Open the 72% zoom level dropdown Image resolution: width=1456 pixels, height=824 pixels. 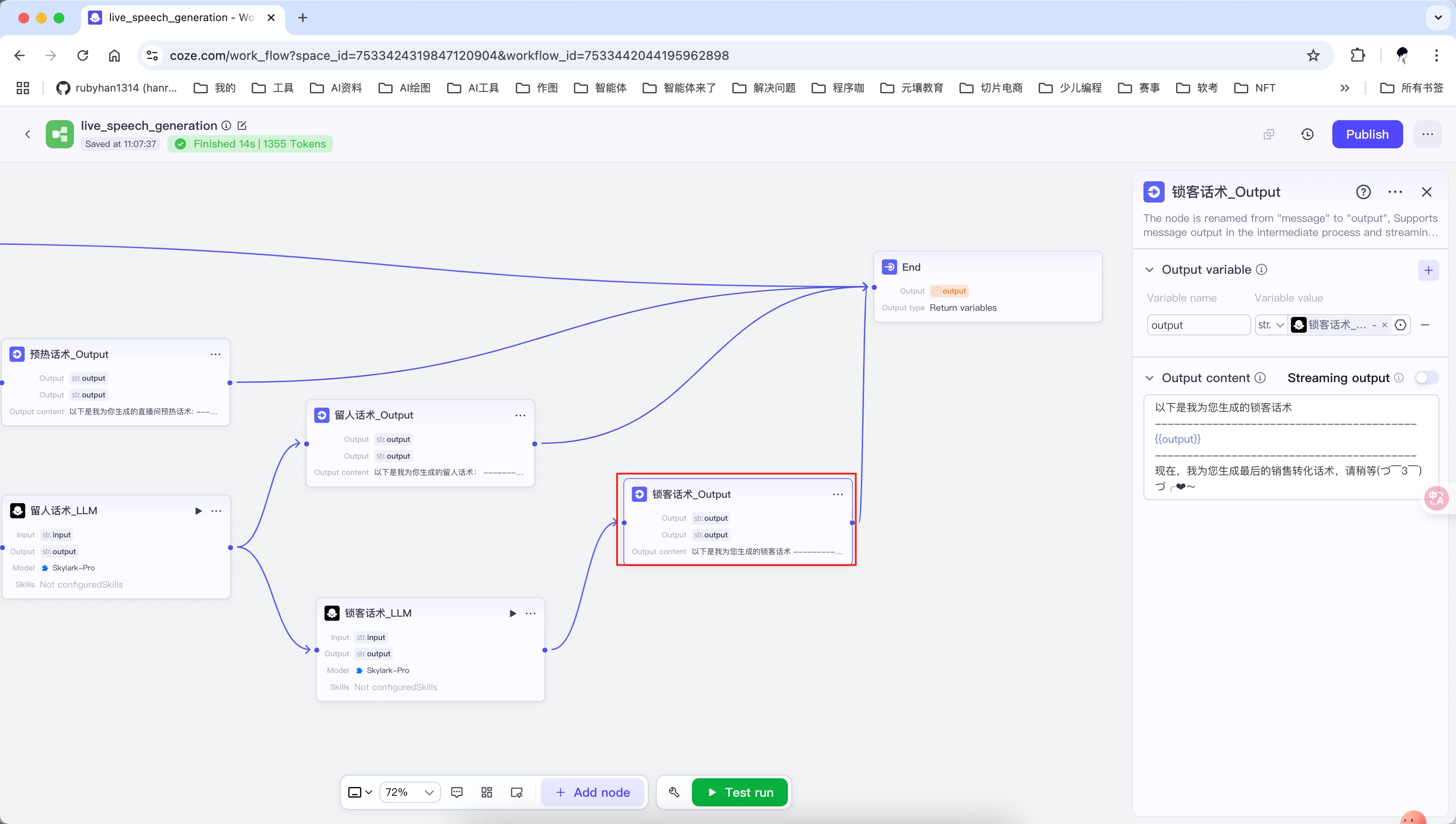[410, 792]
